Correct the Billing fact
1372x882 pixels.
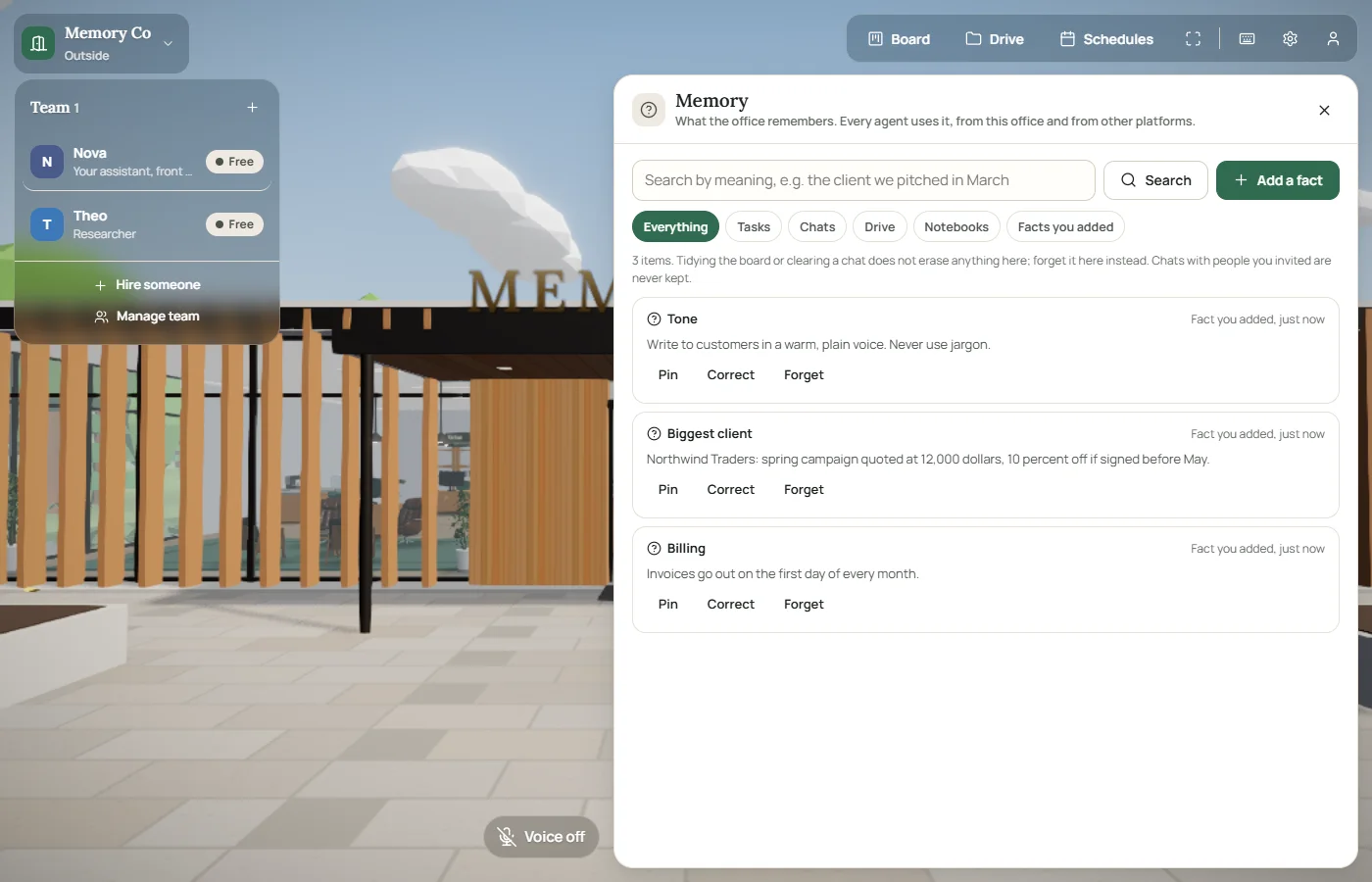731,605
